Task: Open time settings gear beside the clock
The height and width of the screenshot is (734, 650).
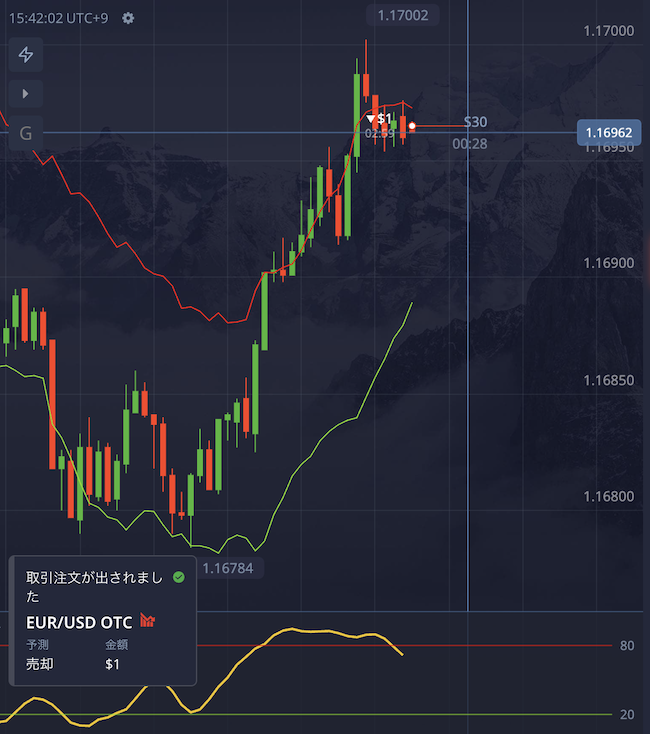Action: click(x=127, y=19)
